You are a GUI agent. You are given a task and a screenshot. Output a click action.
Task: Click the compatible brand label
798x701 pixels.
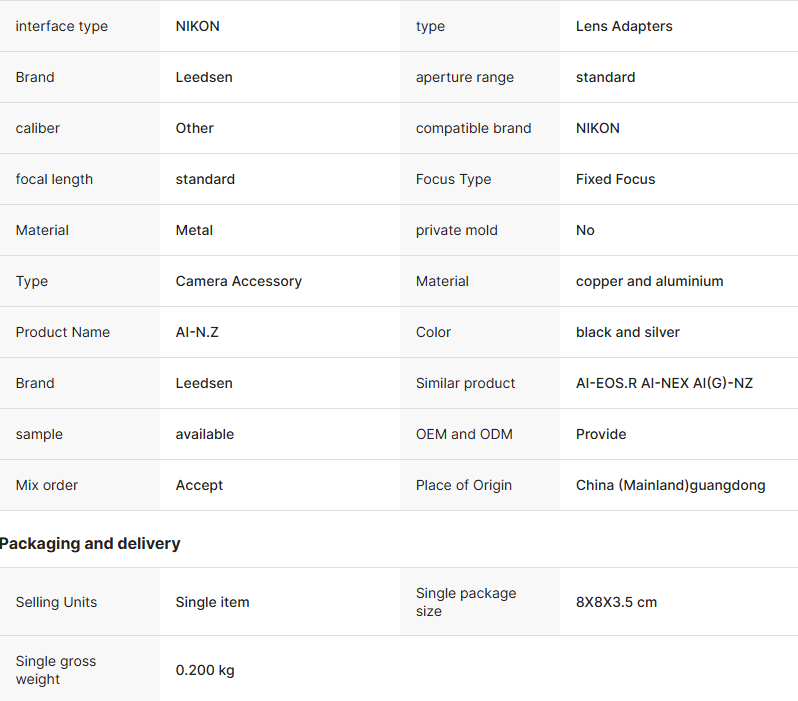[473, 128]
